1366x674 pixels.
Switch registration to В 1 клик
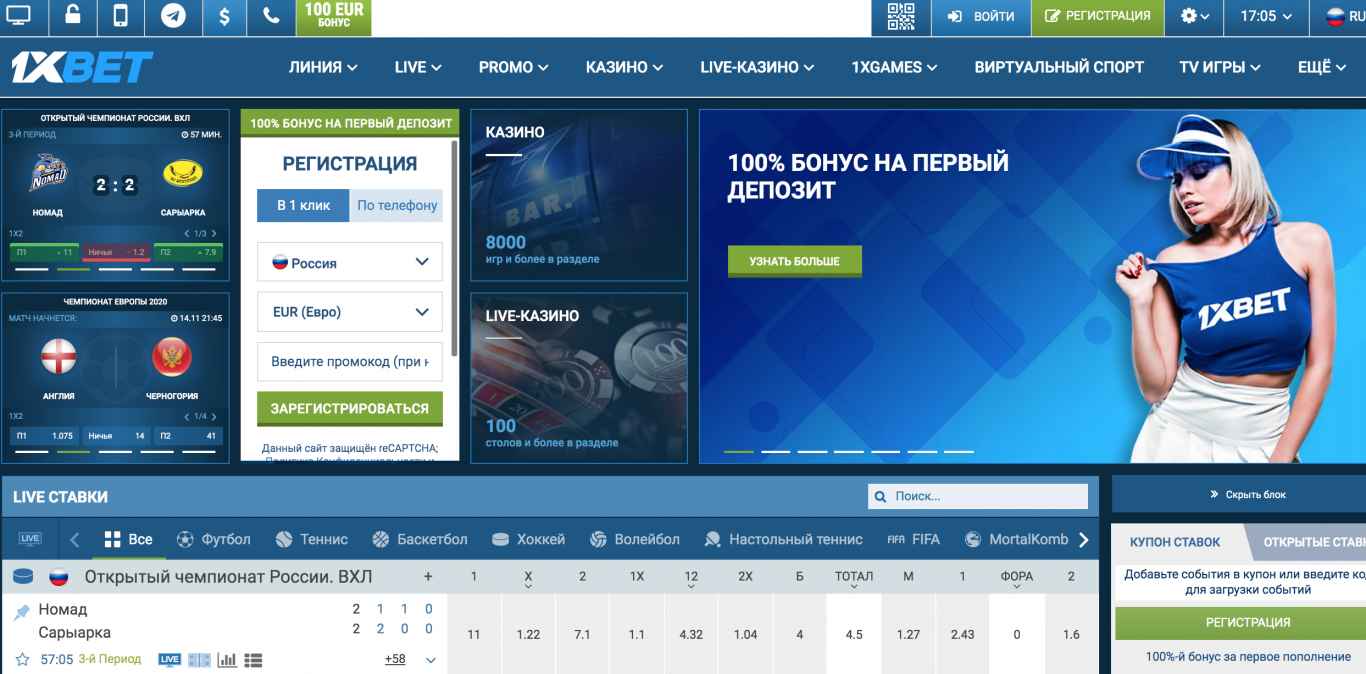(303, 205)
